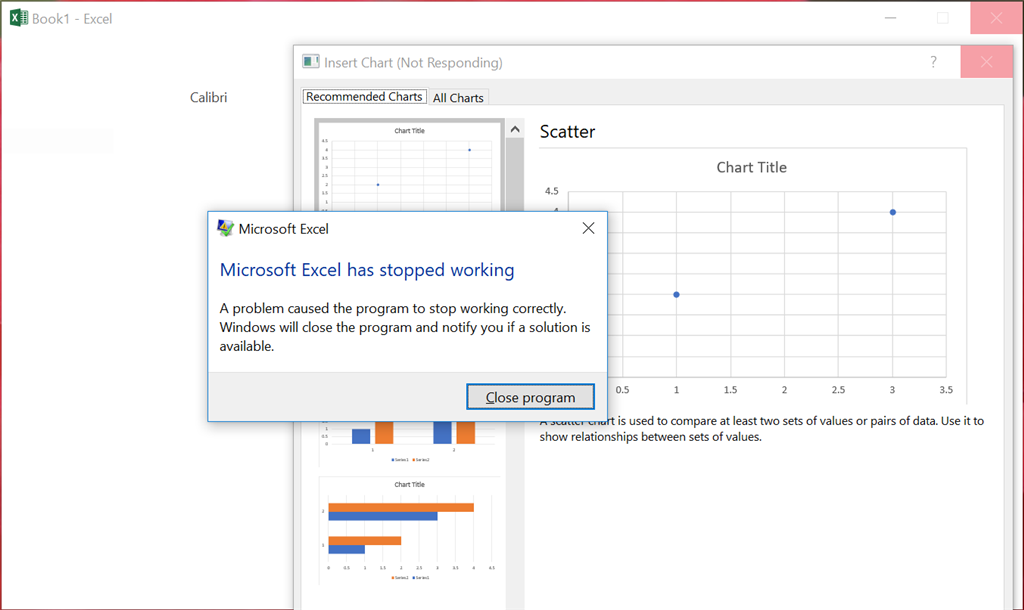Click the scatter chart description text
1024x610 pixels.
coord(761,429)
